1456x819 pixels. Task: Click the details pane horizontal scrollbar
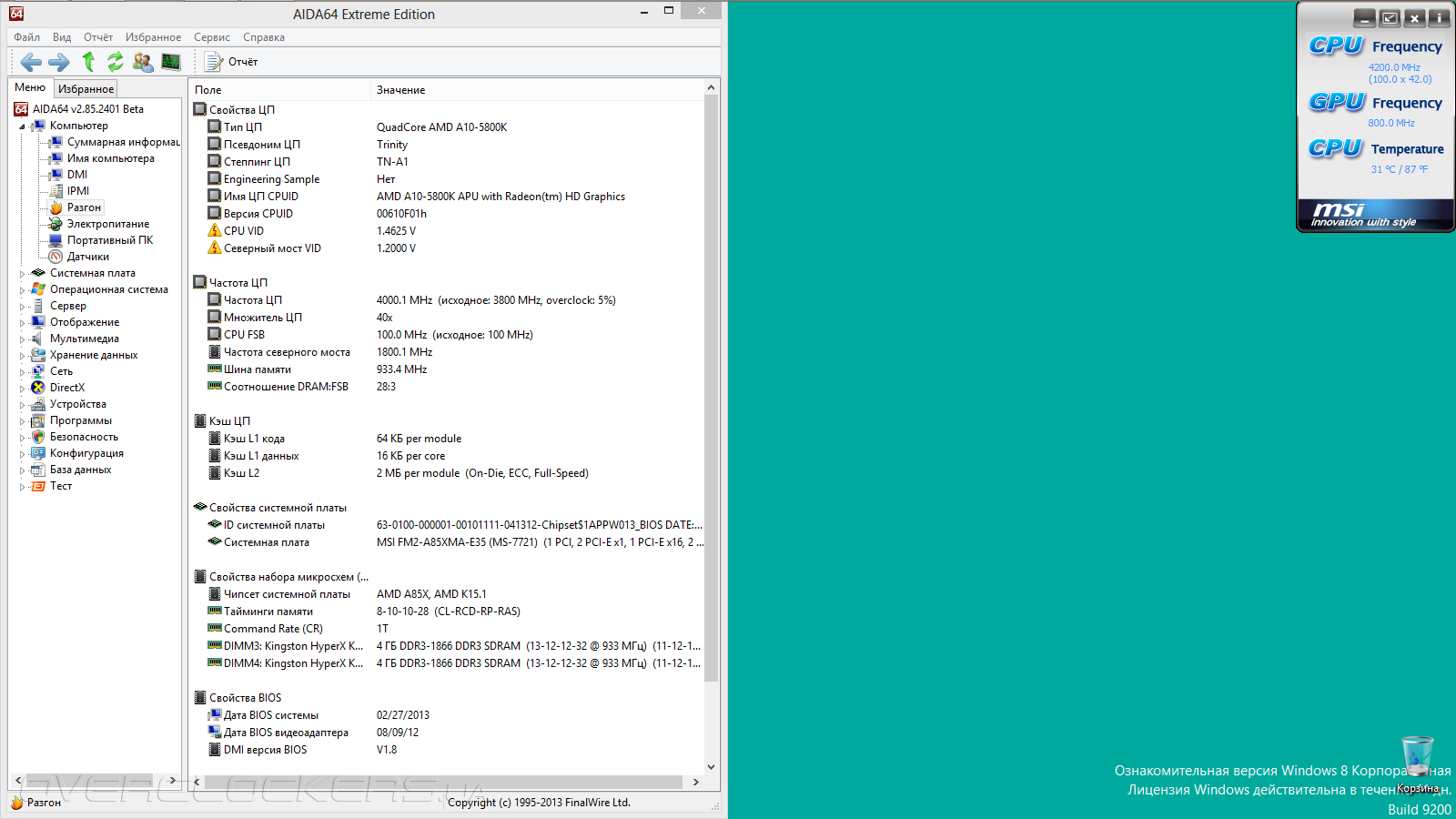pos(443,782)
